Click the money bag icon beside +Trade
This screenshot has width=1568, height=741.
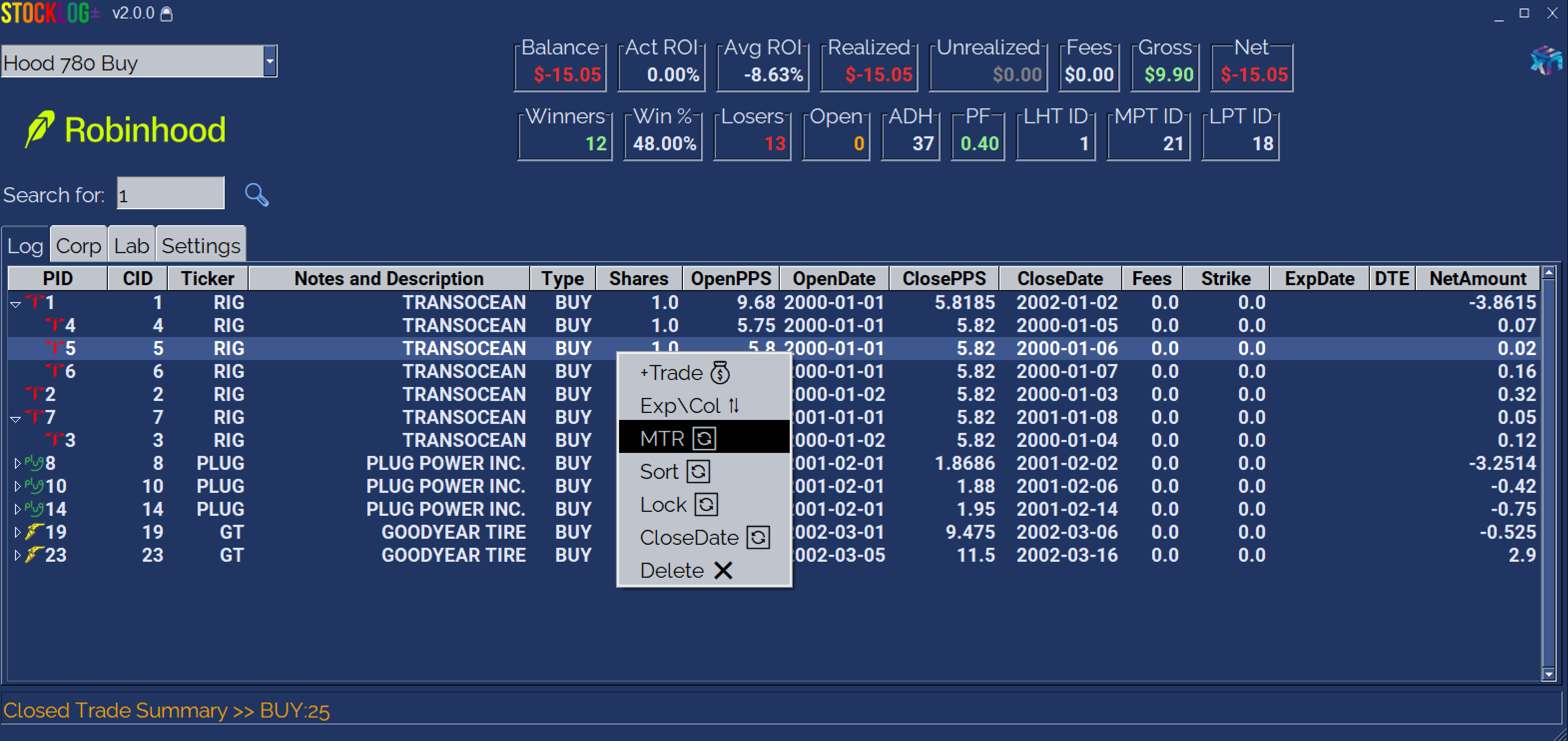720,372
